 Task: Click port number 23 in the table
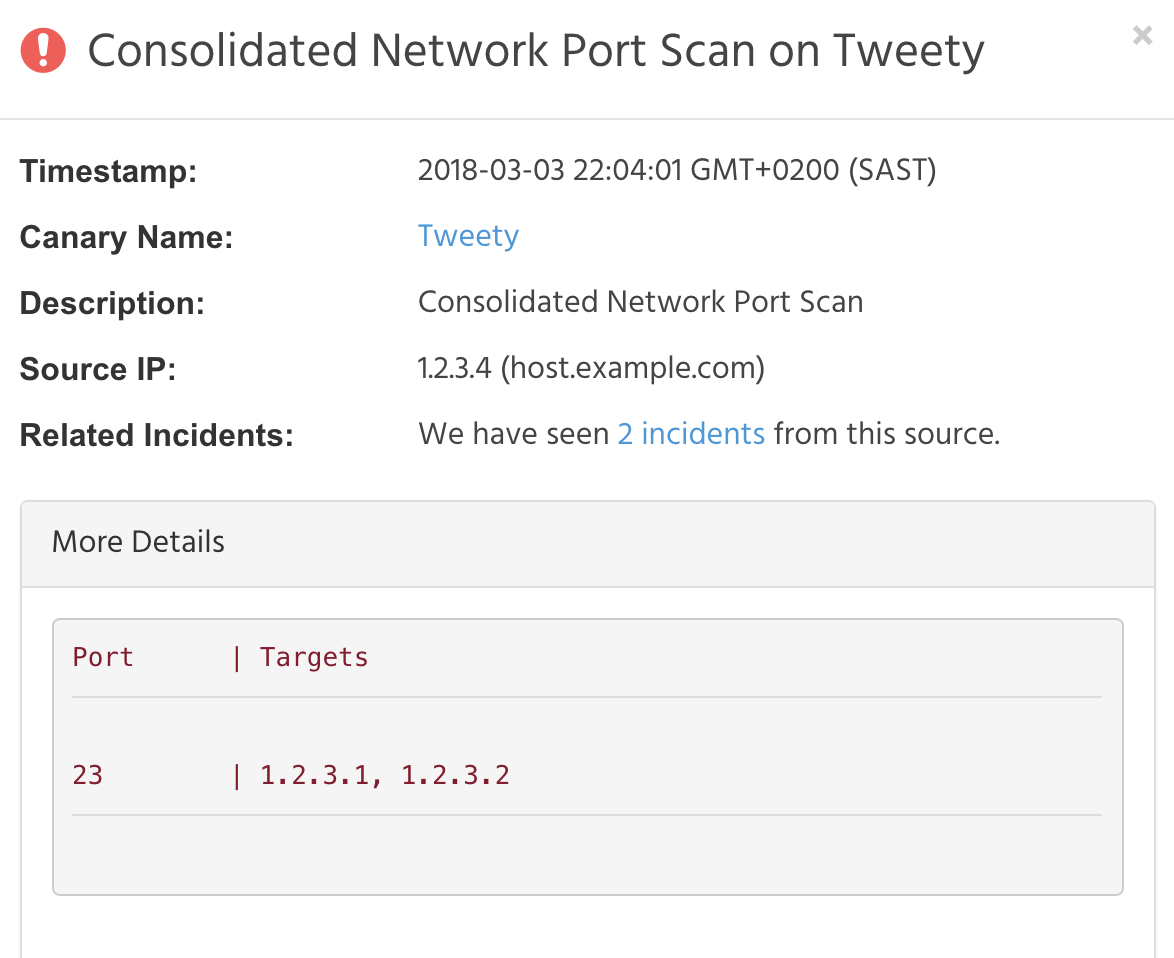pos(88,775)
